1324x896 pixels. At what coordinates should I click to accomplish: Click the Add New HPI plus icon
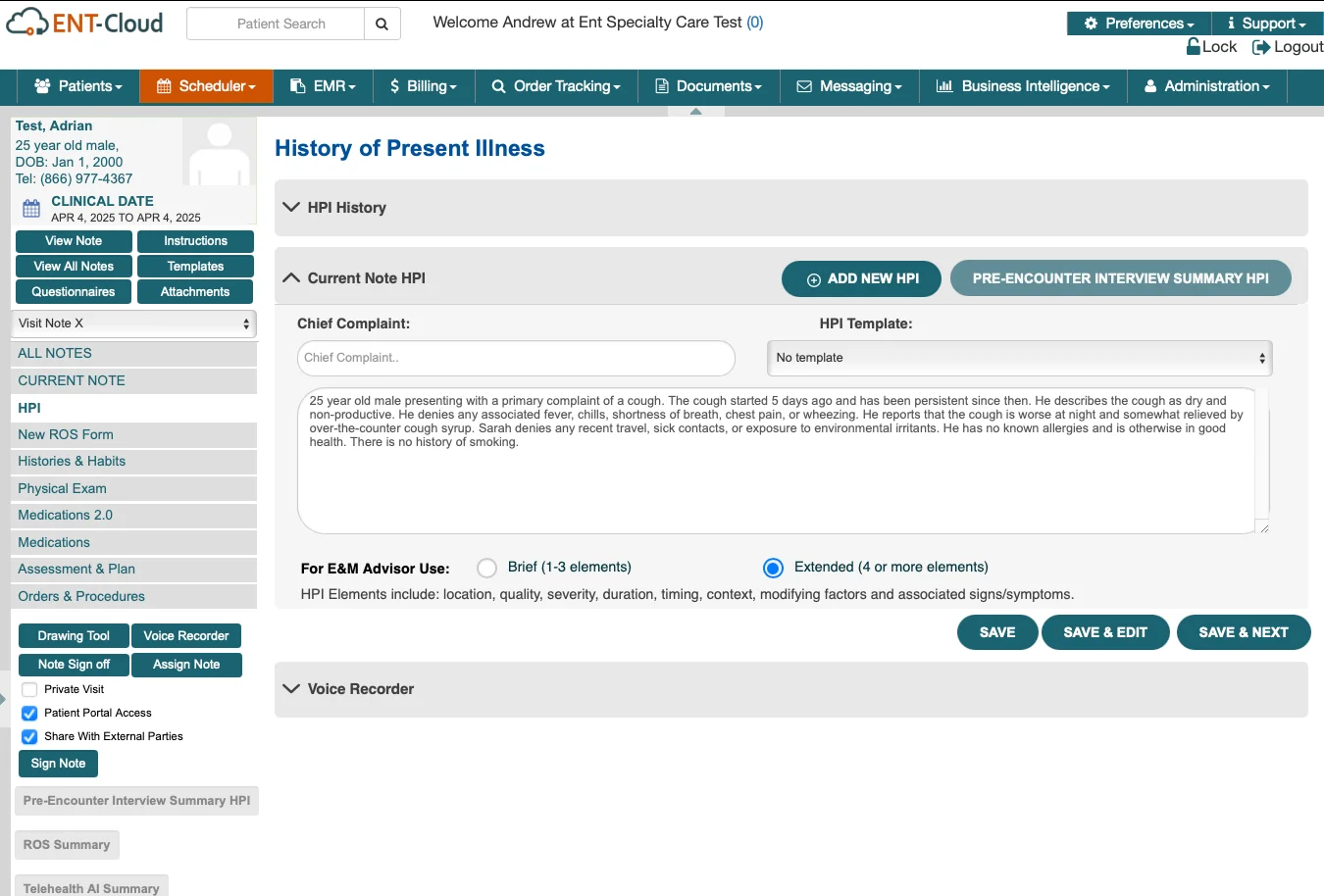814,278
